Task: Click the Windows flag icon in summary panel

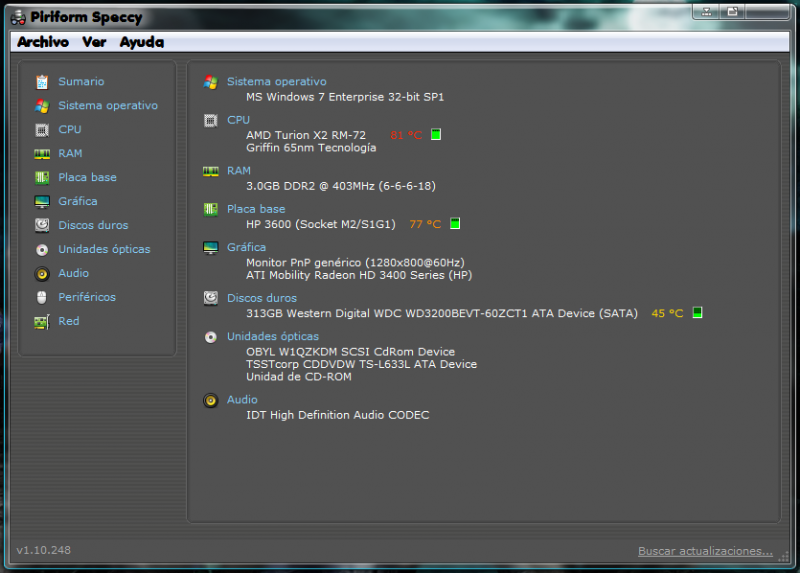Action: [x=211, y=82]
